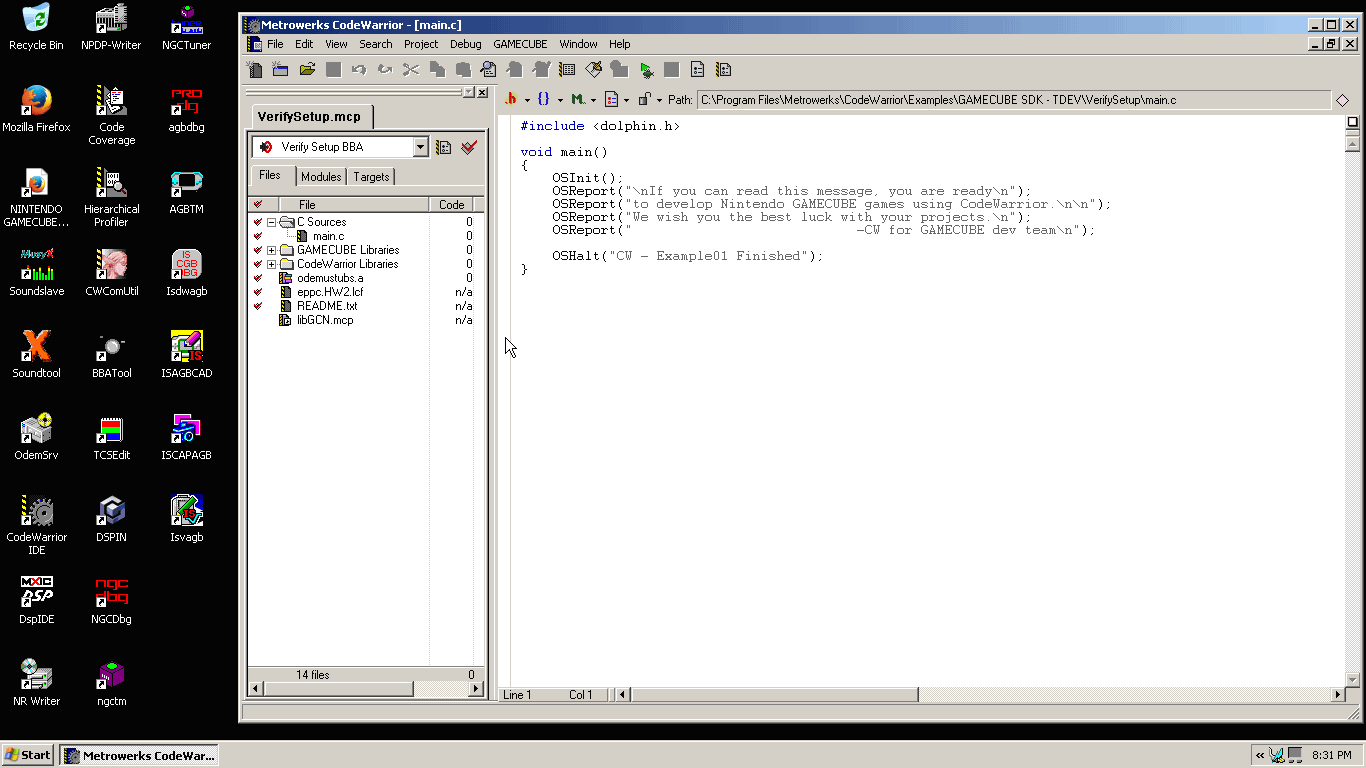Open the File menu
This screenshot has width=1366, height=768.
(x=275, y=44)
